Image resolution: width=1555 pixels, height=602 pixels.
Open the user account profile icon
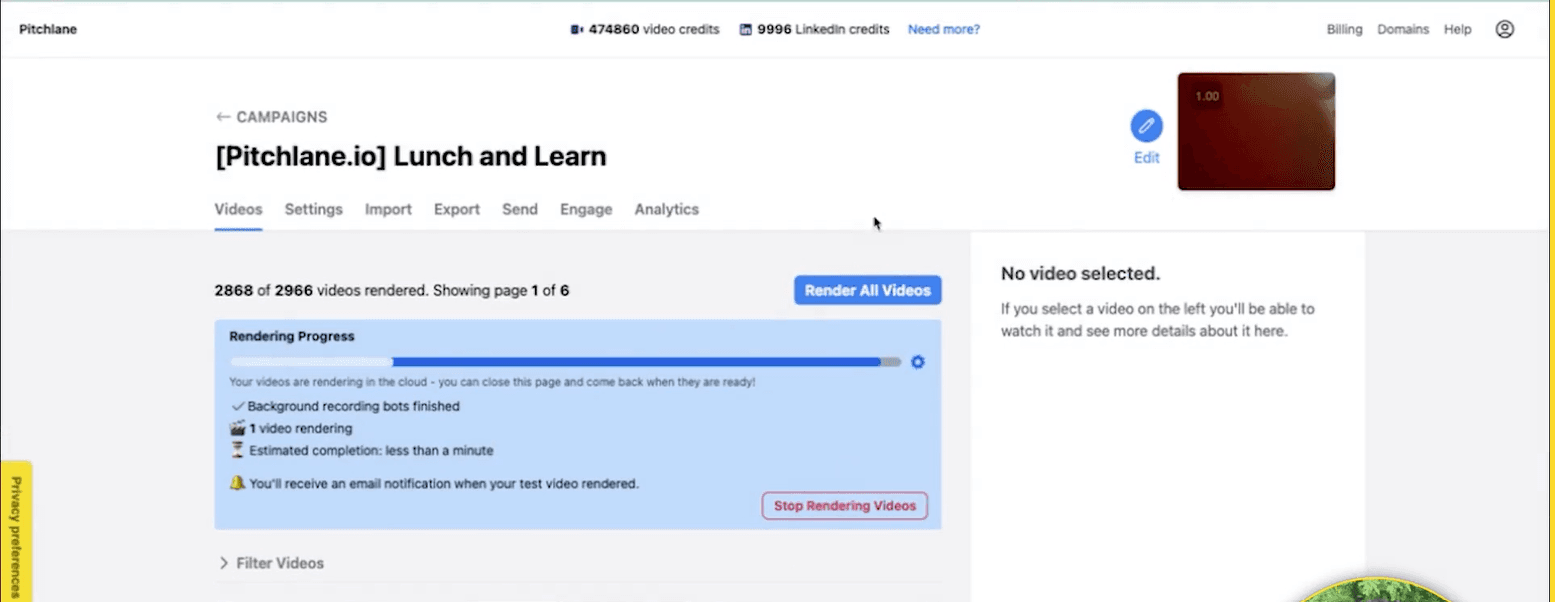[1504, 29]
